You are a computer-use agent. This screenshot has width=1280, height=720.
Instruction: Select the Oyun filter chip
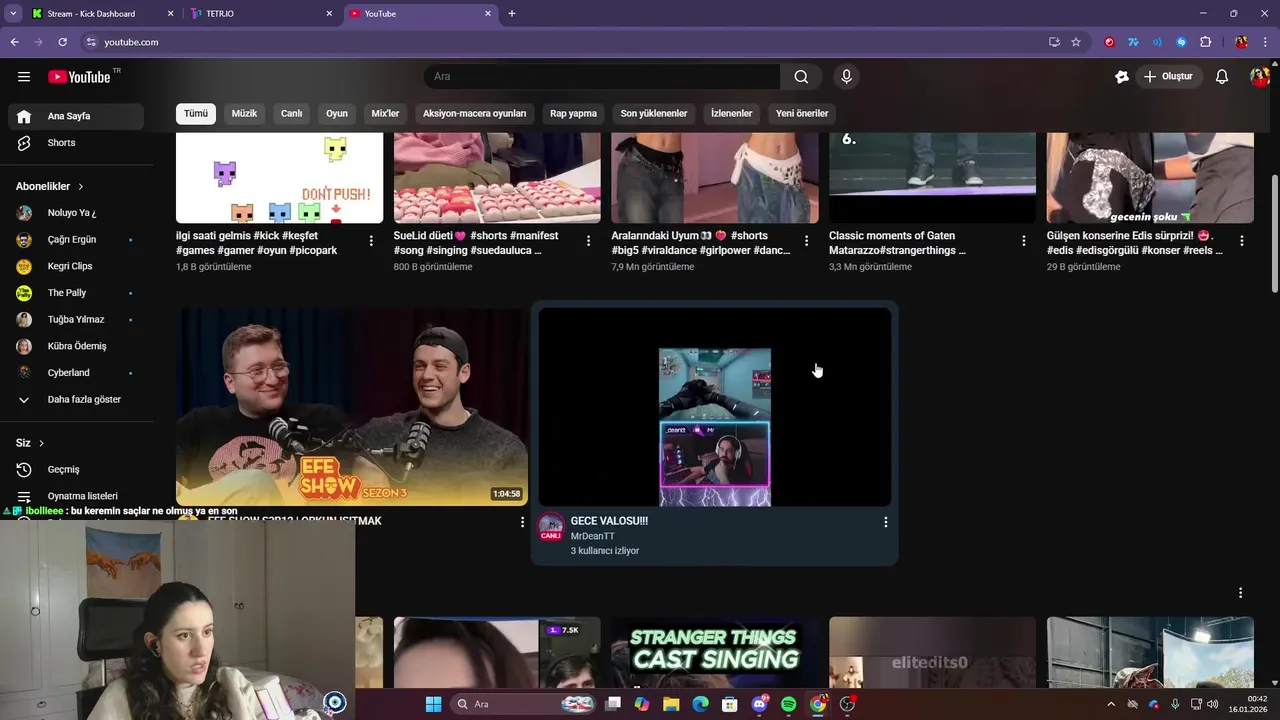click(337, 113)
